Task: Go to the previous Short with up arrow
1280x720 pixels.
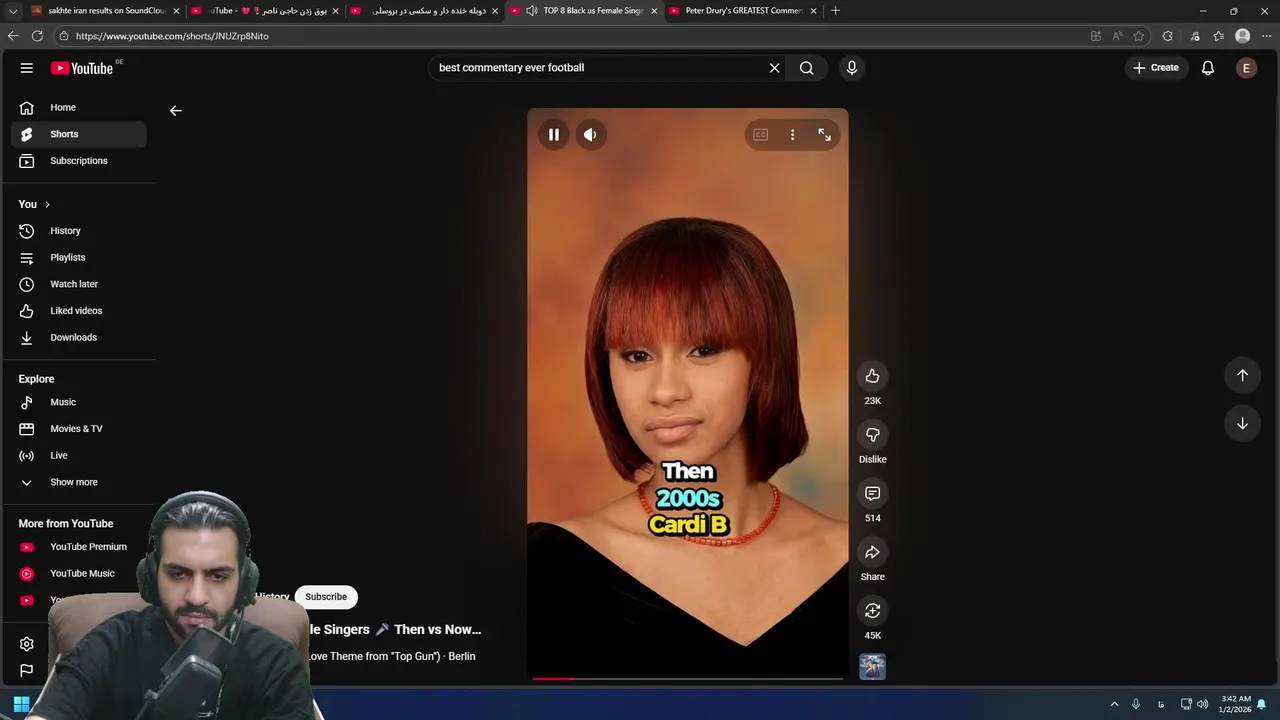Action: tap(1242, 375)
